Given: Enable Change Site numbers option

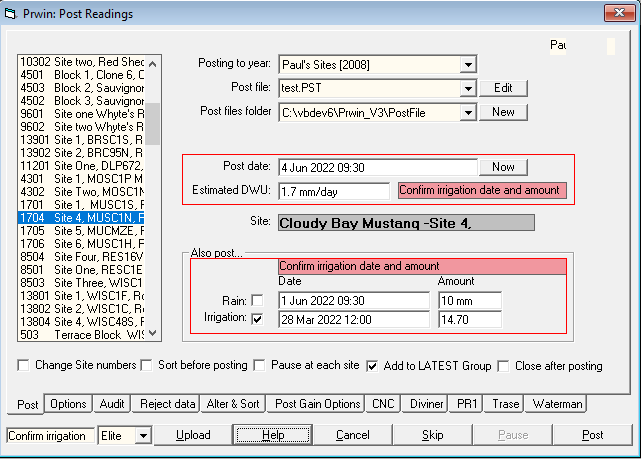Looking at the screenshot, I should pos(23,366).
